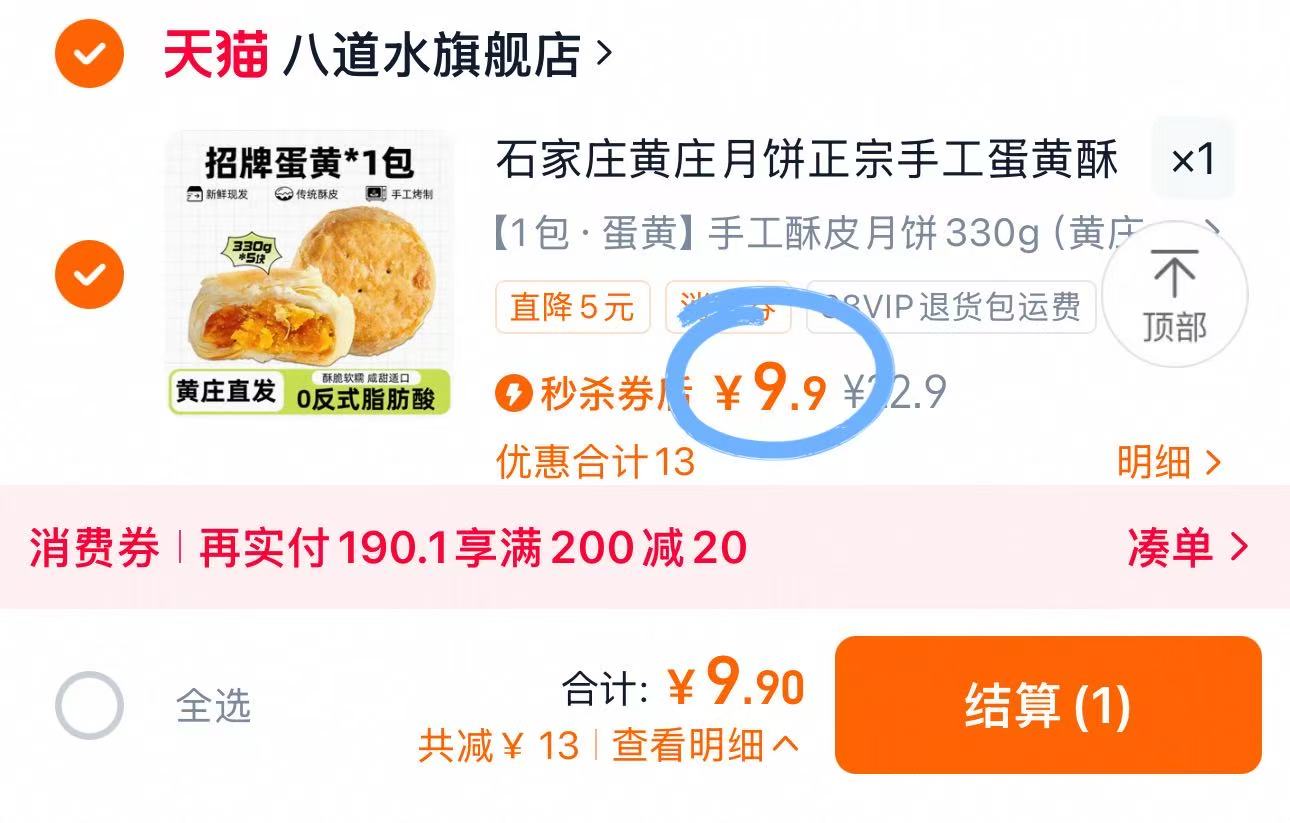Image resolution: width=1290 pixels, height=823 pixels.
Task: Open 凑单 add-on items link
Action: point(1188,547)
